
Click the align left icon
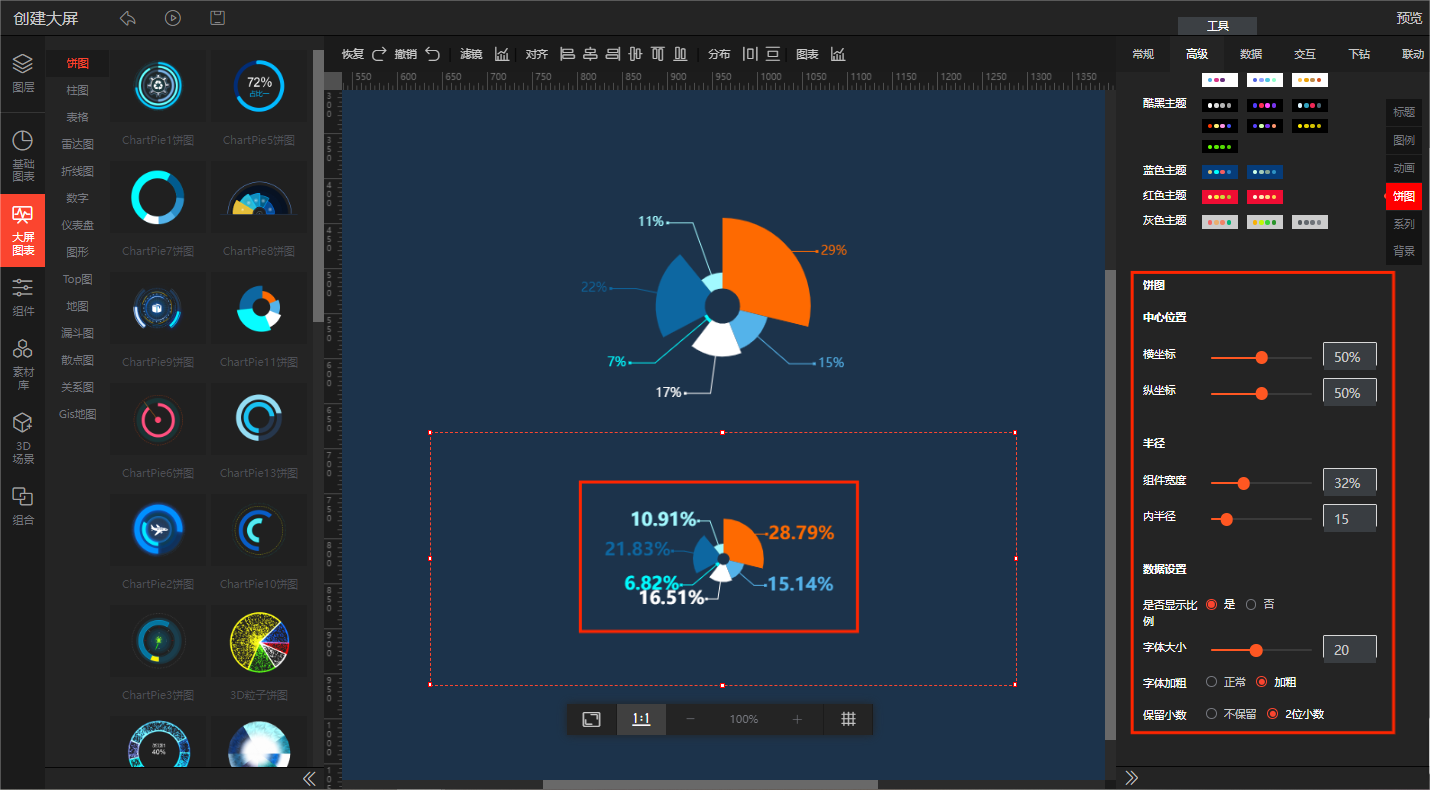point(567,54)
